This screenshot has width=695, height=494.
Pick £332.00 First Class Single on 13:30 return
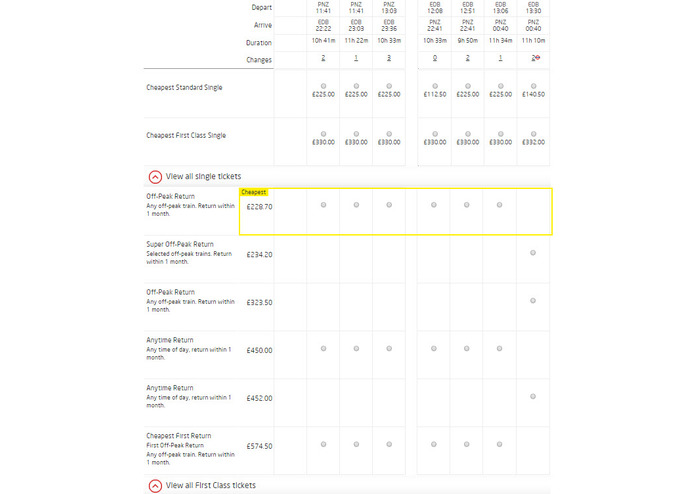(x=533, y=134)
